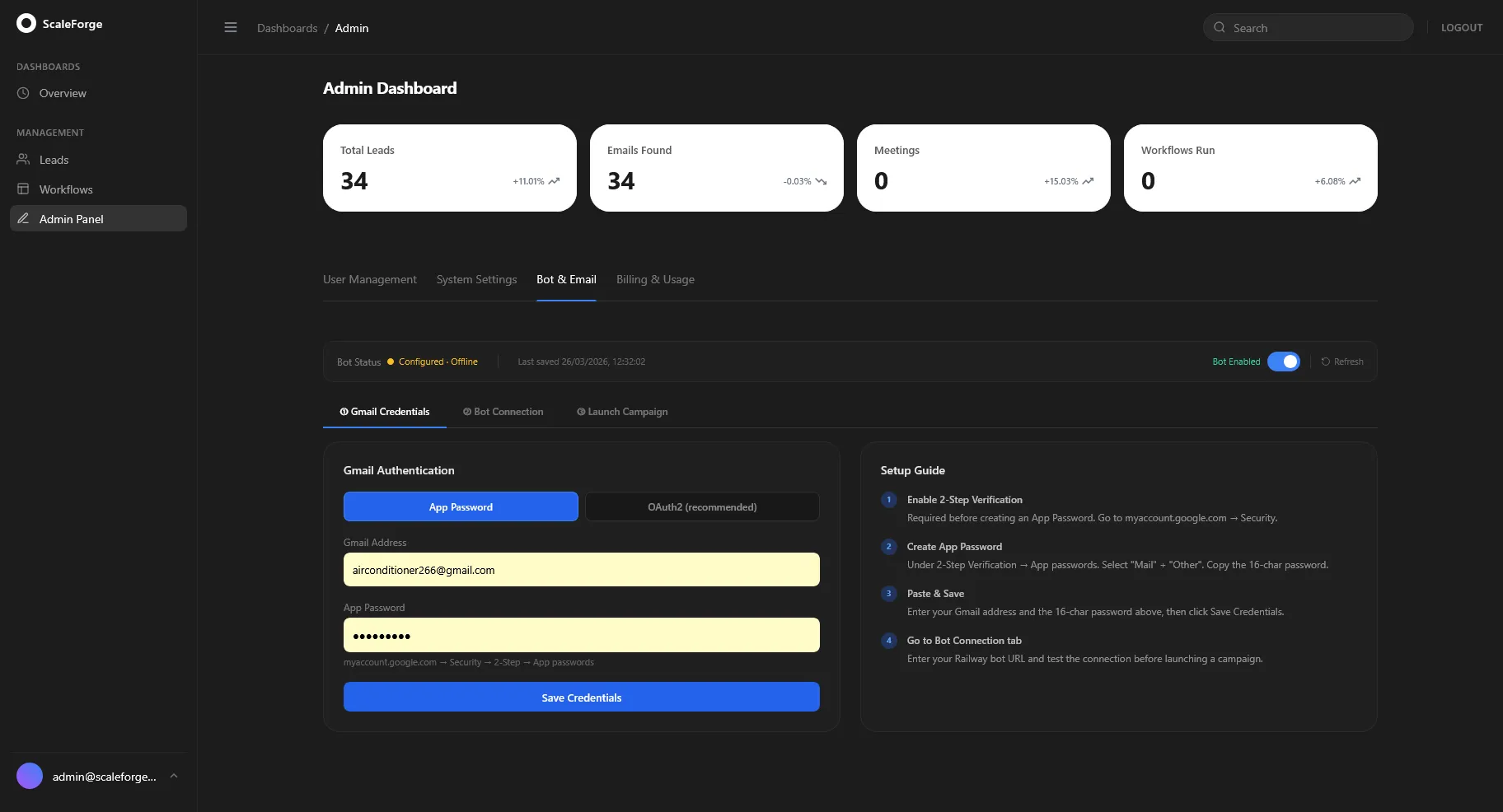Click the Overview clock icon in the sidebar
This screenshot has width=1503, height=812.
[x=23, y=93]
